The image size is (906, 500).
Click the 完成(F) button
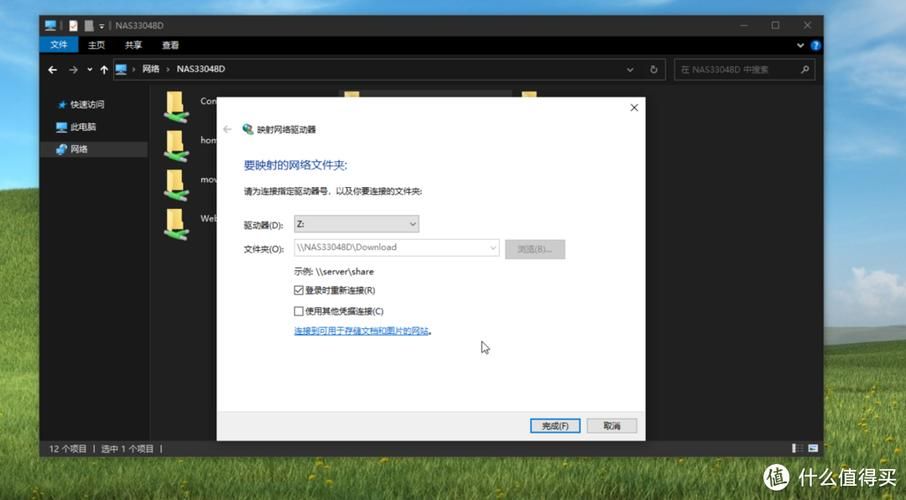point(555,426)
